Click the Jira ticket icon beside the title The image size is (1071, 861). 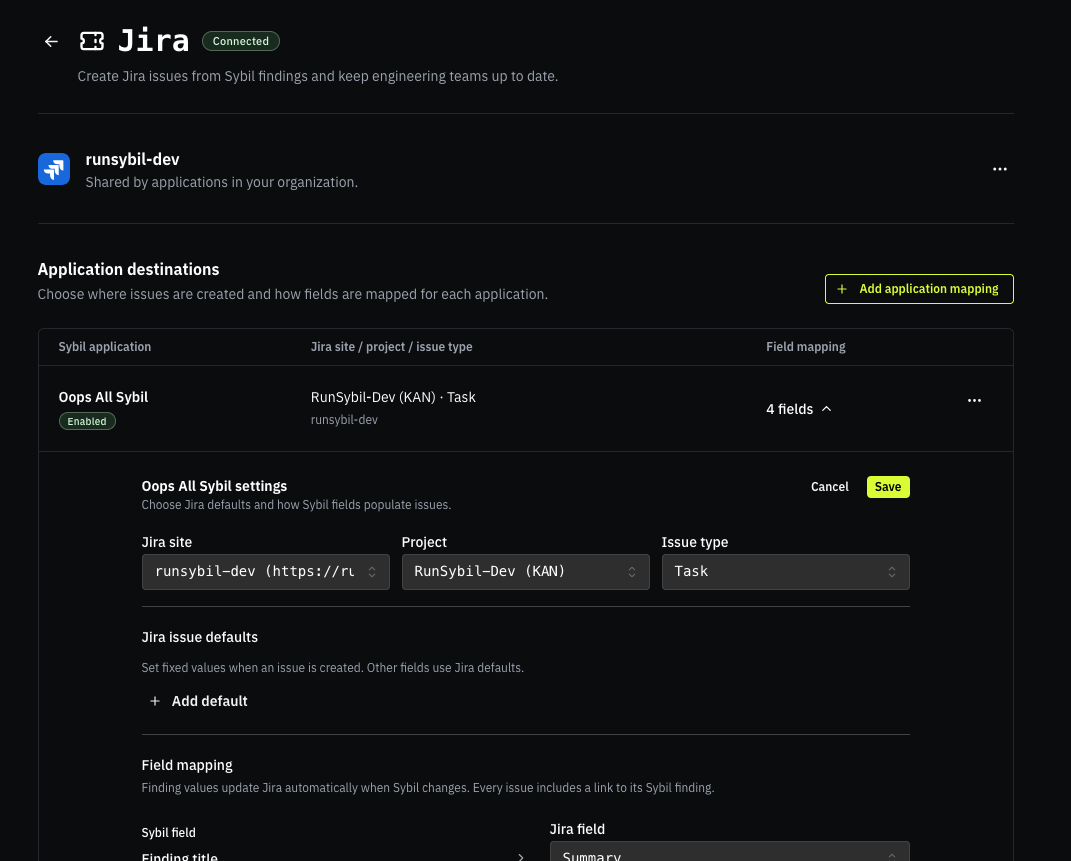coord(92,42)
